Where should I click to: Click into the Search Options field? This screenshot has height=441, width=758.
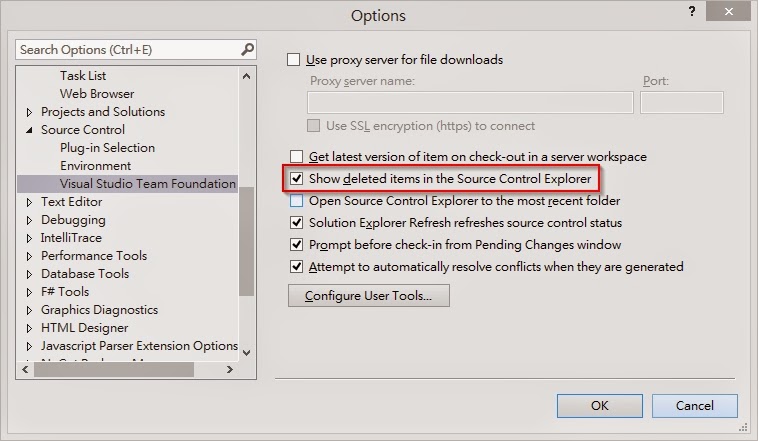tap(128, 49)
